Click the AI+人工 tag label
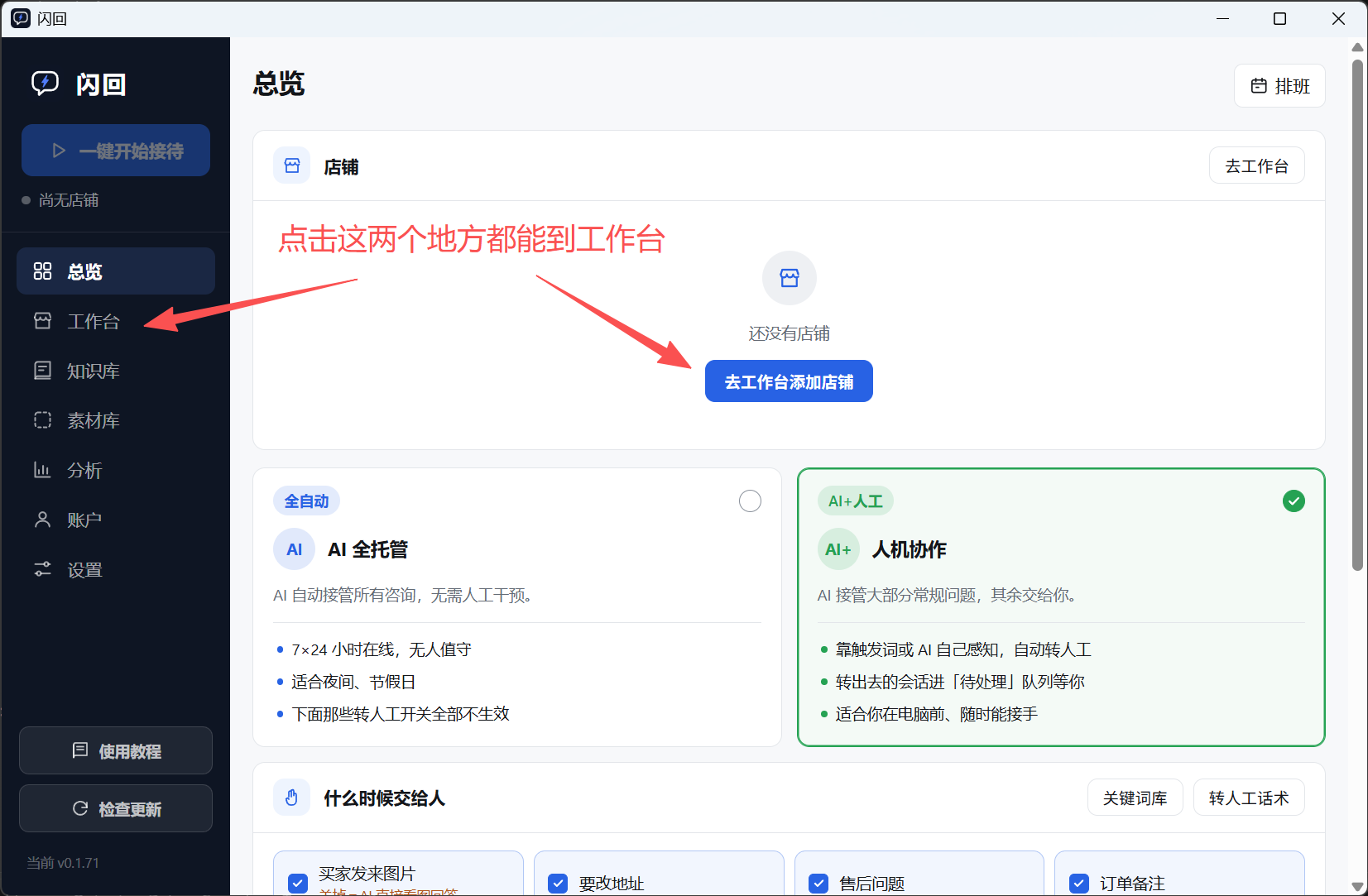1368x896 pixels. point(856,501)
